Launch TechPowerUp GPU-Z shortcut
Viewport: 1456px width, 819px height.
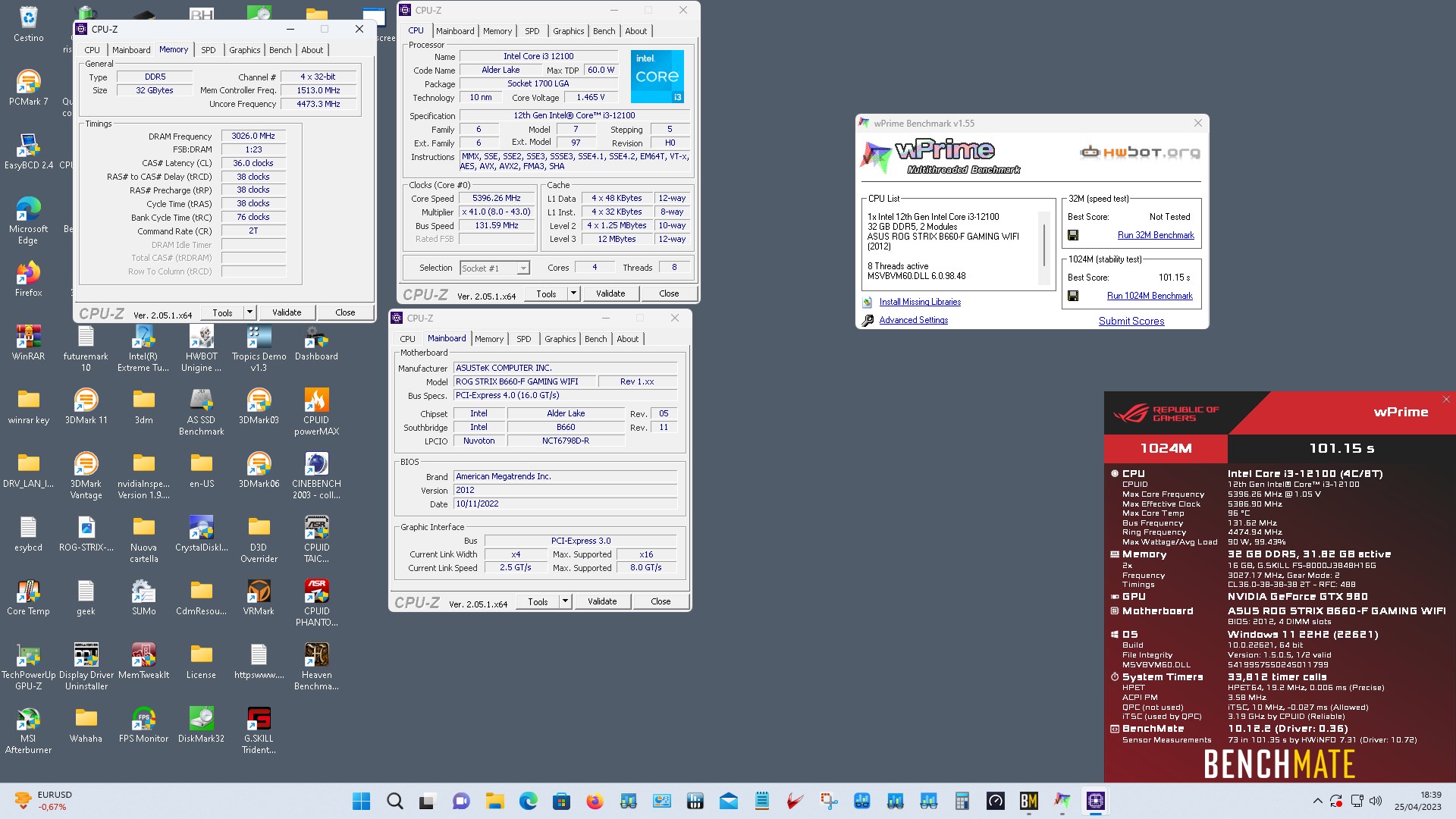tap(28, 667)
